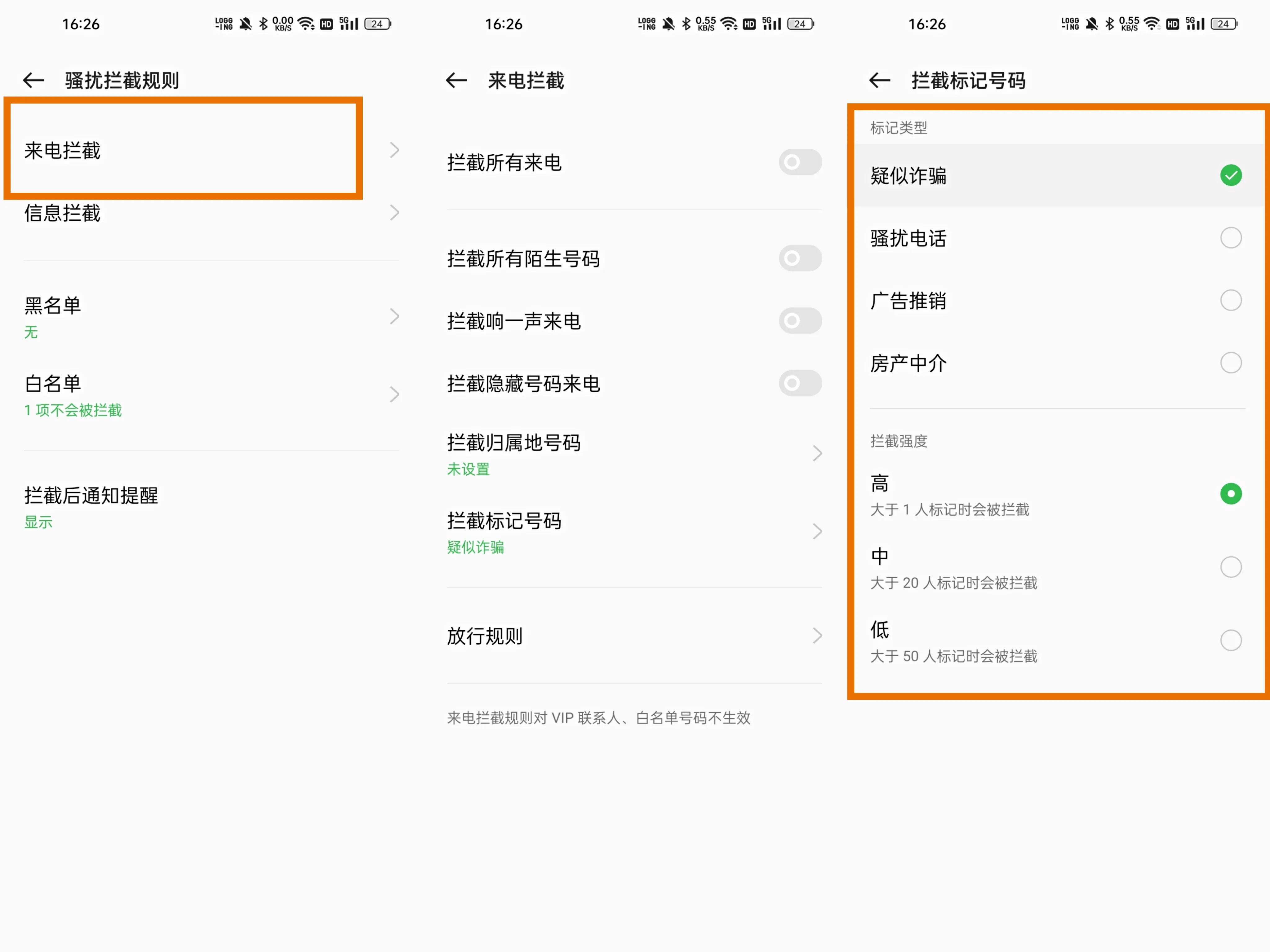
Task: Open 来电拦截 menu entry
Action: (212, 150)
